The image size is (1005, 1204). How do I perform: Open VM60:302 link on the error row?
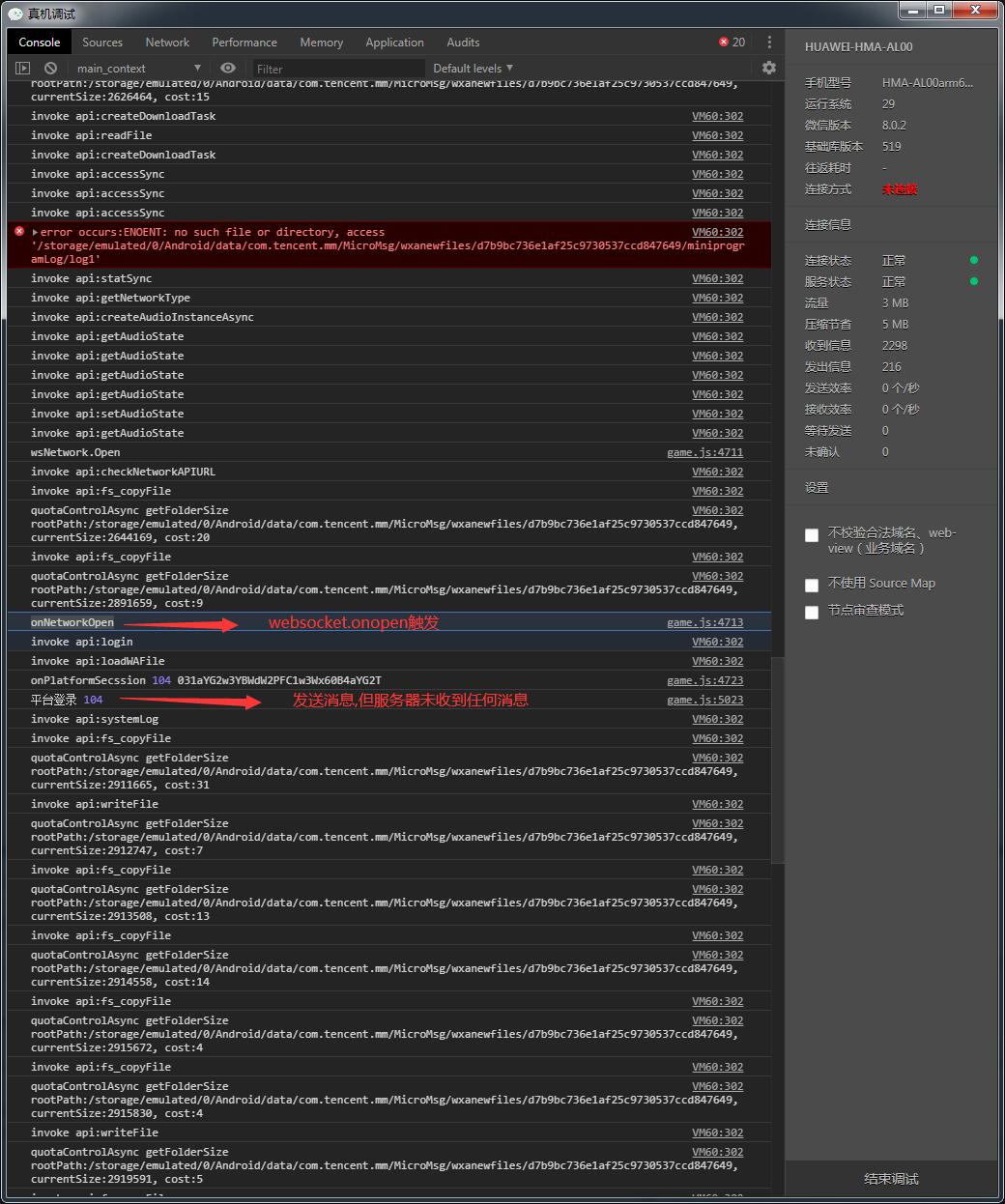[x=718, y=232]
